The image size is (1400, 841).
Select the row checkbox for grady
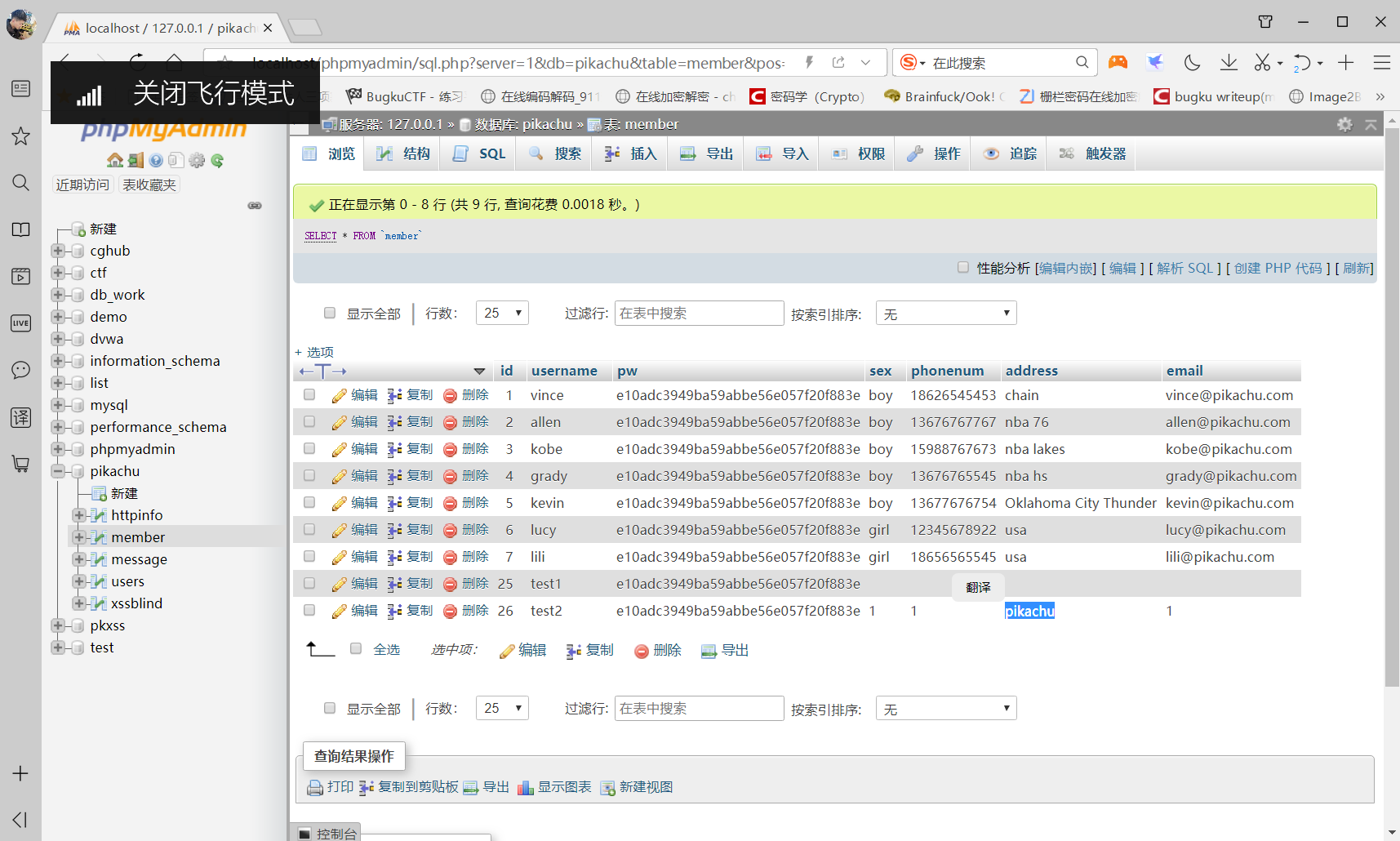309,475
